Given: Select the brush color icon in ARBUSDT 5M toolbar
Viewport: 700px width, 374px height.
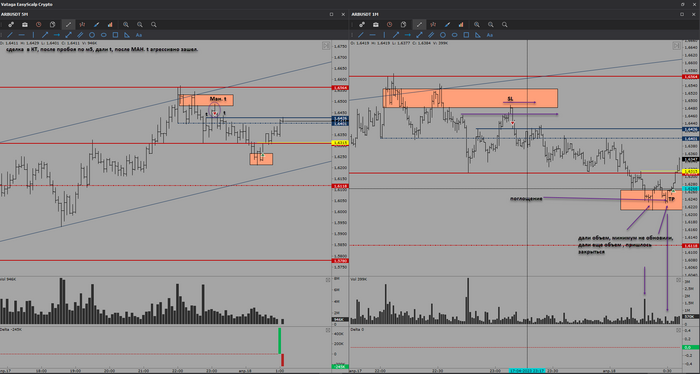Looking at the screenshot, I should pos(96,25).
